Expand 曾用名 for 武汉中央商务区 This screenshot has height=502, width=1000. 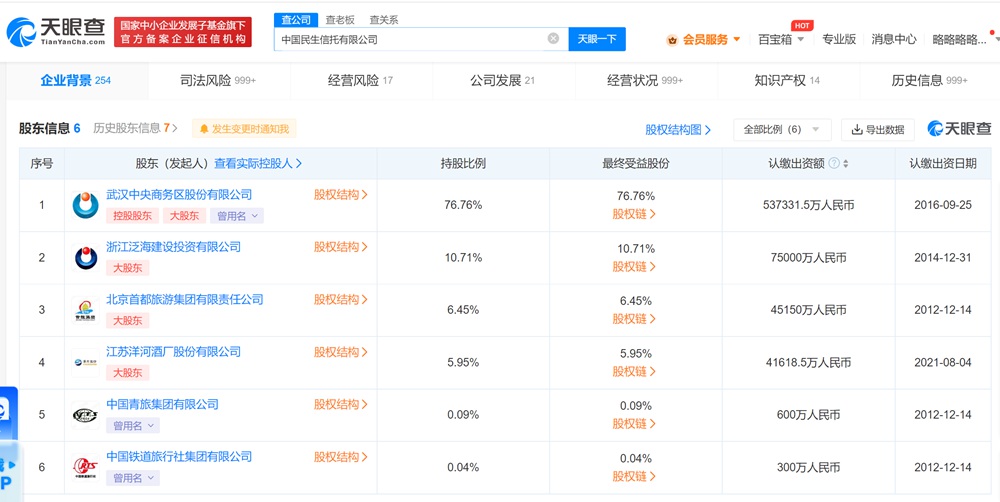(237, 216)
